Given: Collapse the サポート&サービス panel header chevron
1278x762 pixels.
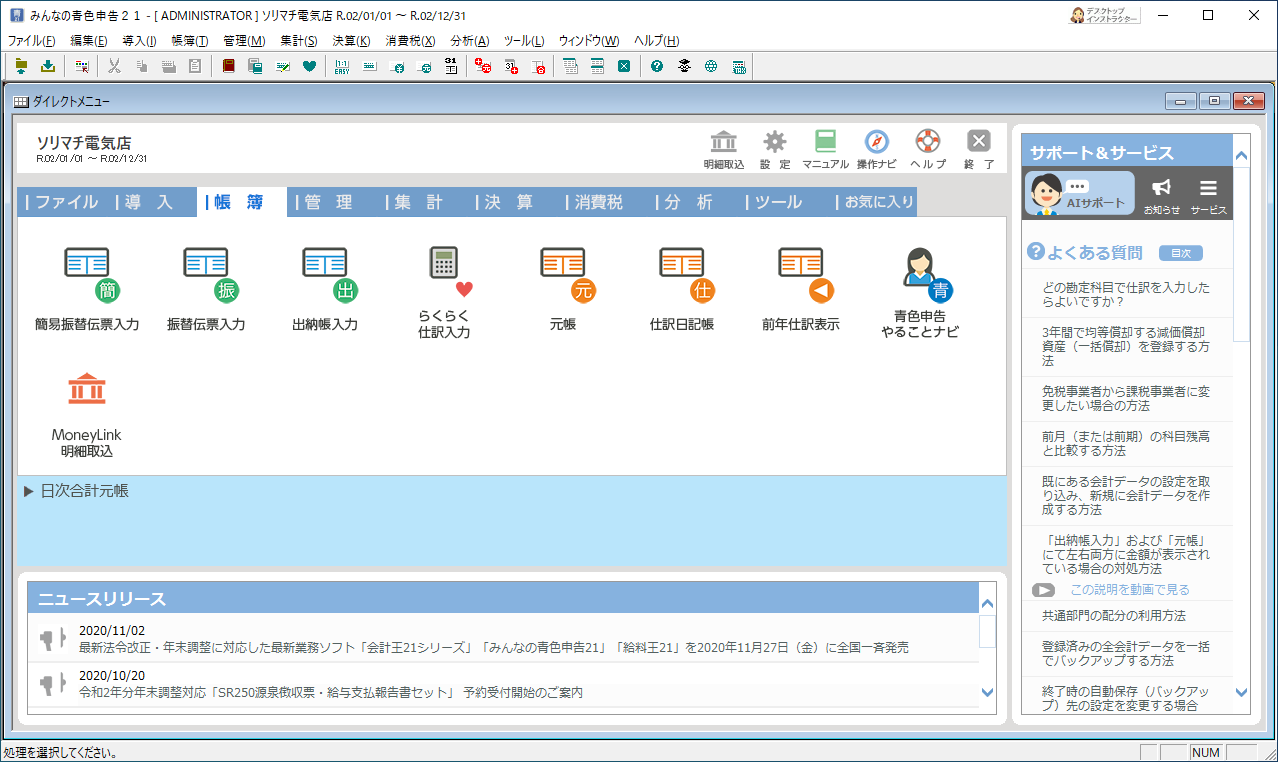Looking at the screenshot, I should coord(1241,155).
